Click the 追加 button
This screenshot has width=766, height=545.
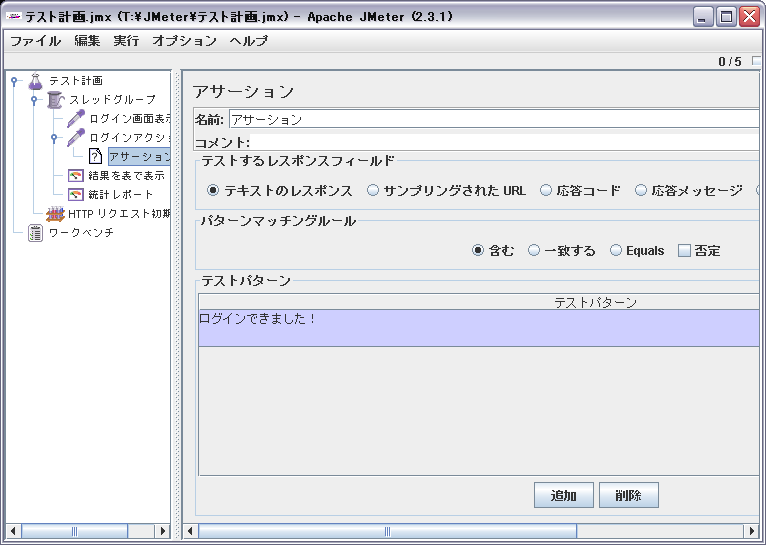coord(564,495)
